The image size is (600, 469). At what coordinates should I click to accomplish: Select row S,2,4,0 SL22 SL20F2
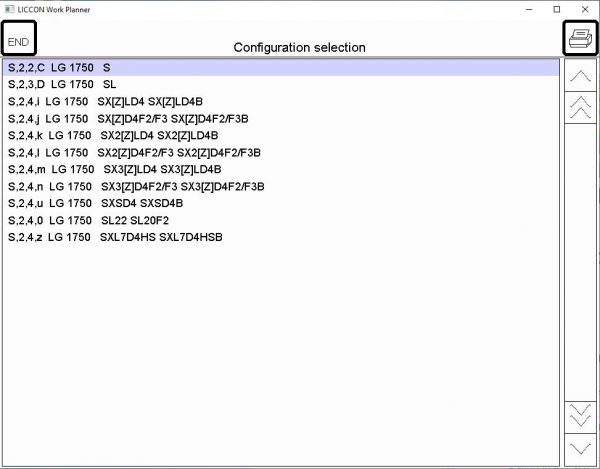(x=281, y=220)
